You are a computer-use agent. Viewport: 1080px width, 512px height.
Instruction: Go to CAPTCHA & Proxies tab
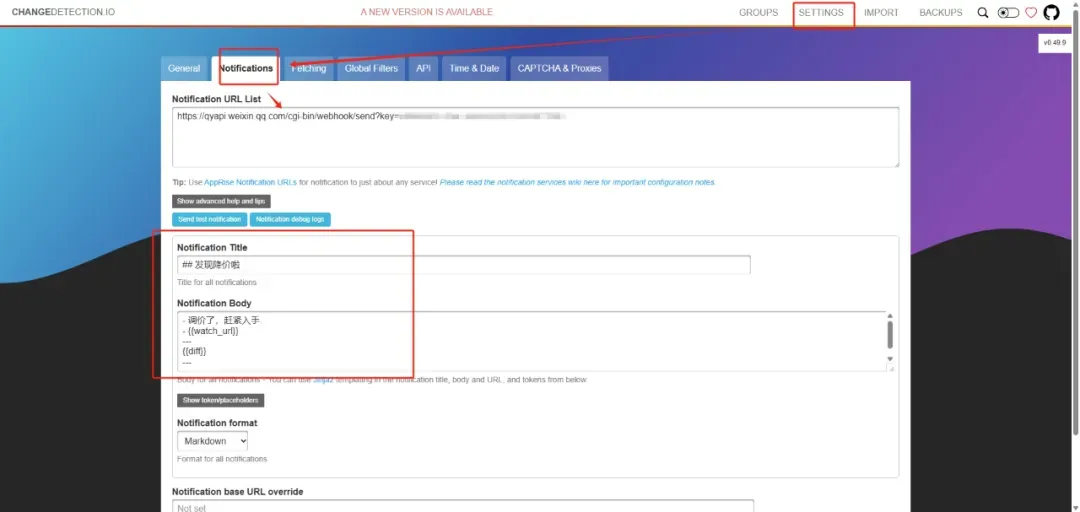click(559, 68)
